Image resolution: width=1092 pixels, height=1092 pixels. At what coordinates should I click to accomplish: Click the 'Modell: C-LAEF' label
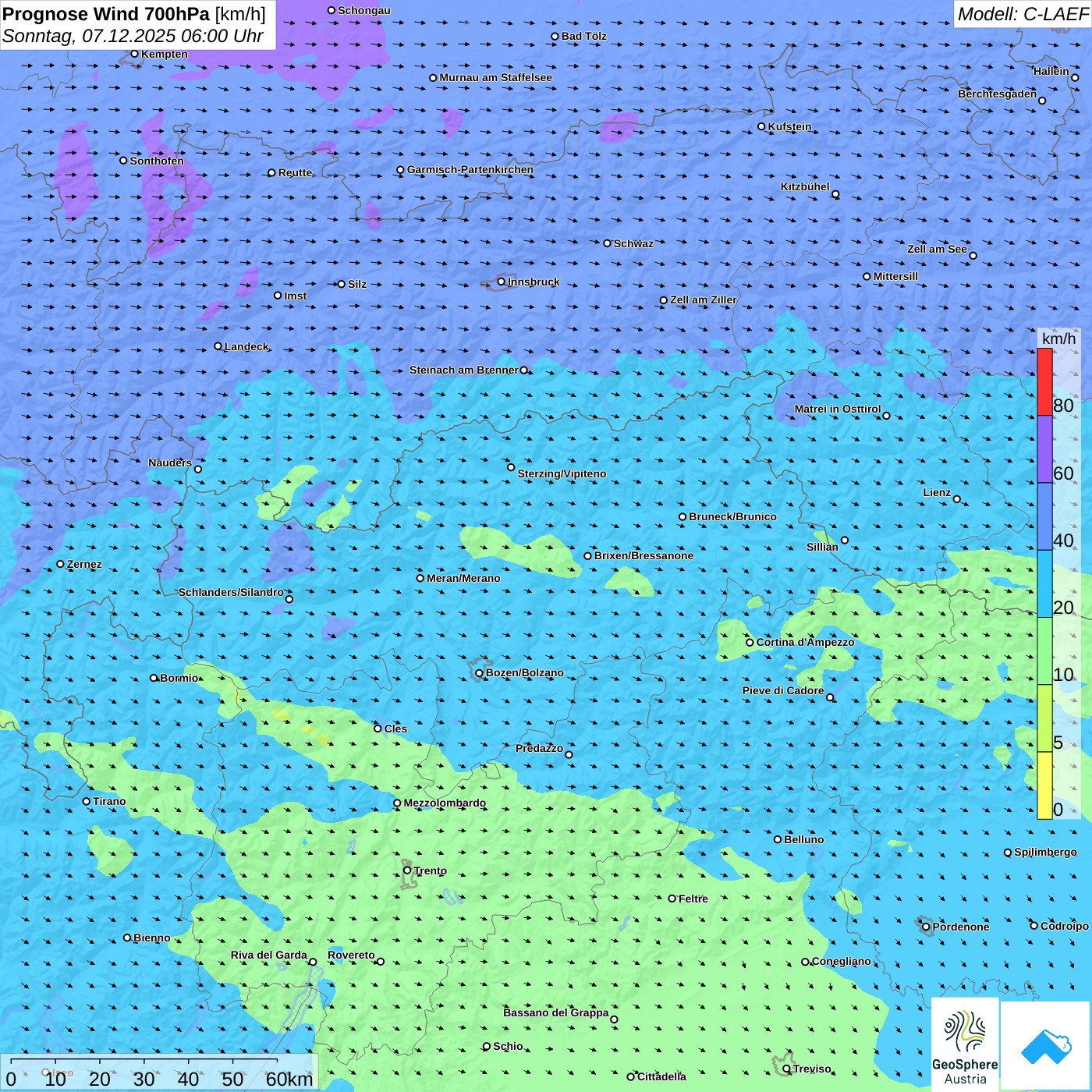(x=1023, y=14)
